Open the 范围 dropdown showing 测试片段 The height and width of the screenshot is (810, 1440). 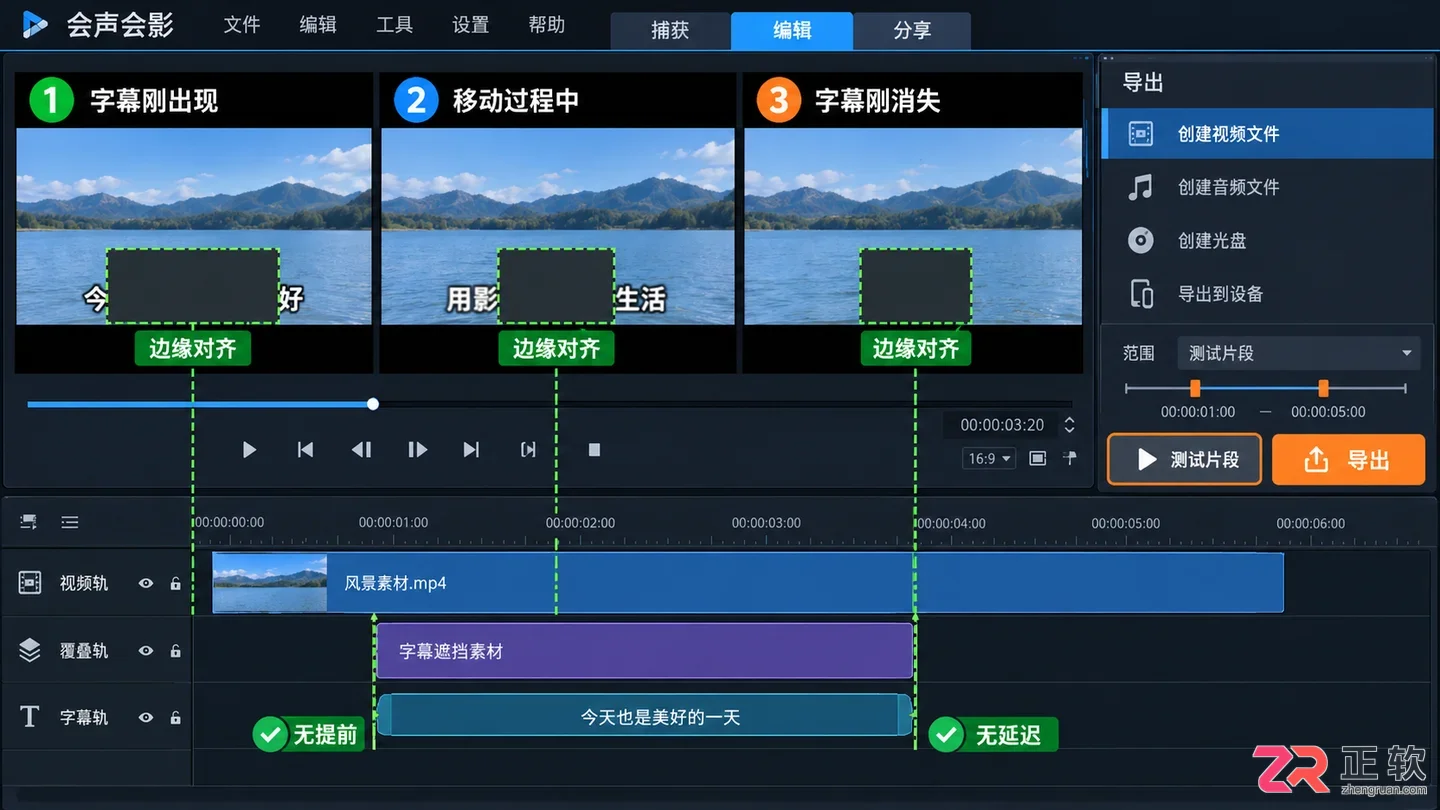(1298, 353)
